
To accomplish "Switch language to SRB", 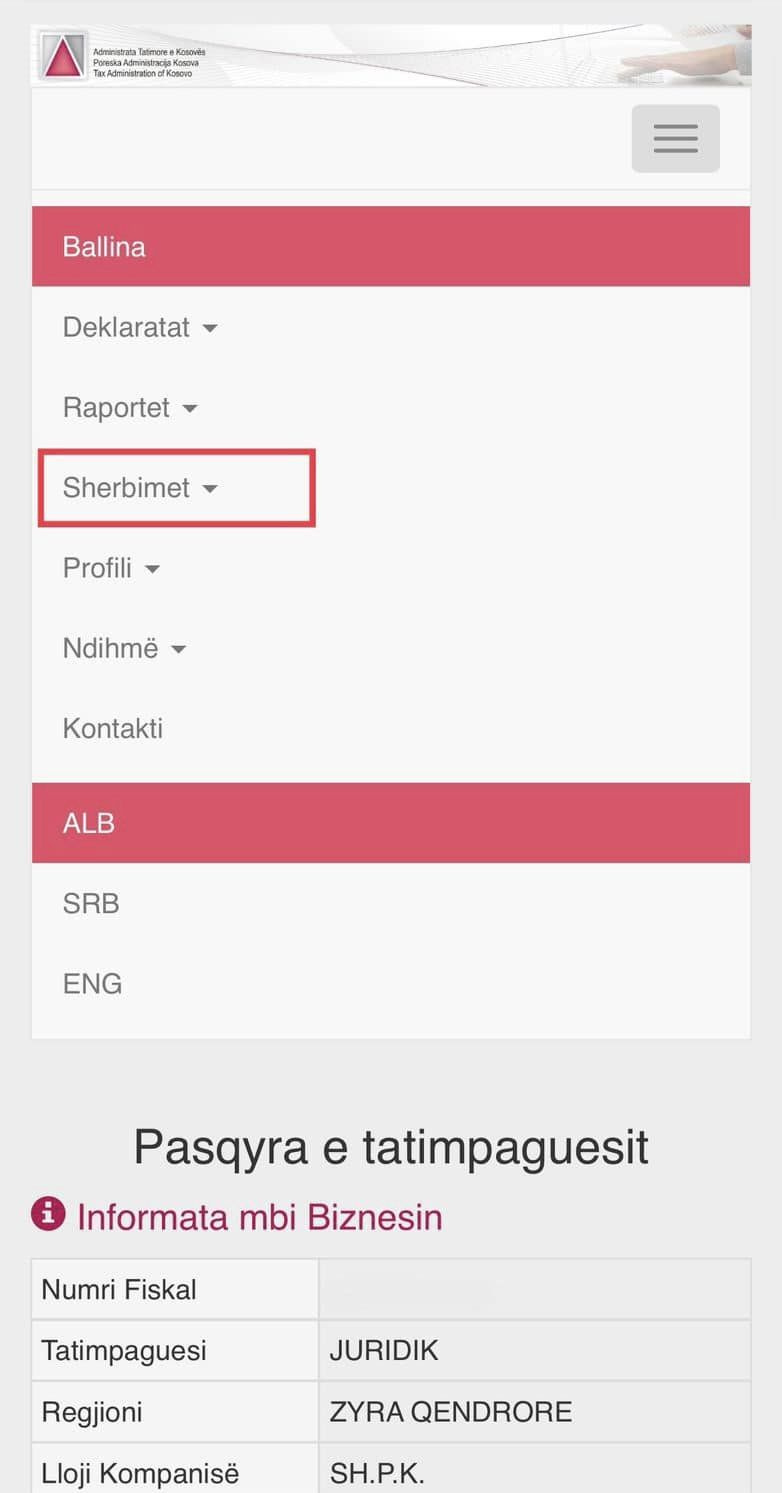I will coord(91,903).
